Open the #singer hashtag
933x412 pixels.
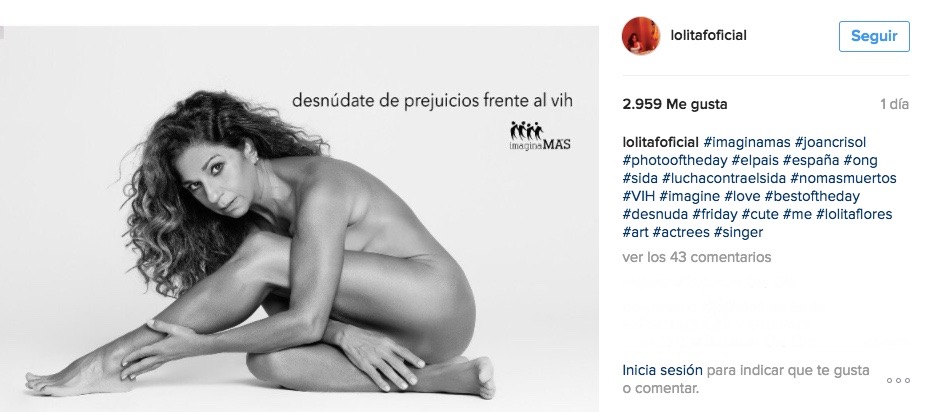pyautogui.click(x=738, y=232)
